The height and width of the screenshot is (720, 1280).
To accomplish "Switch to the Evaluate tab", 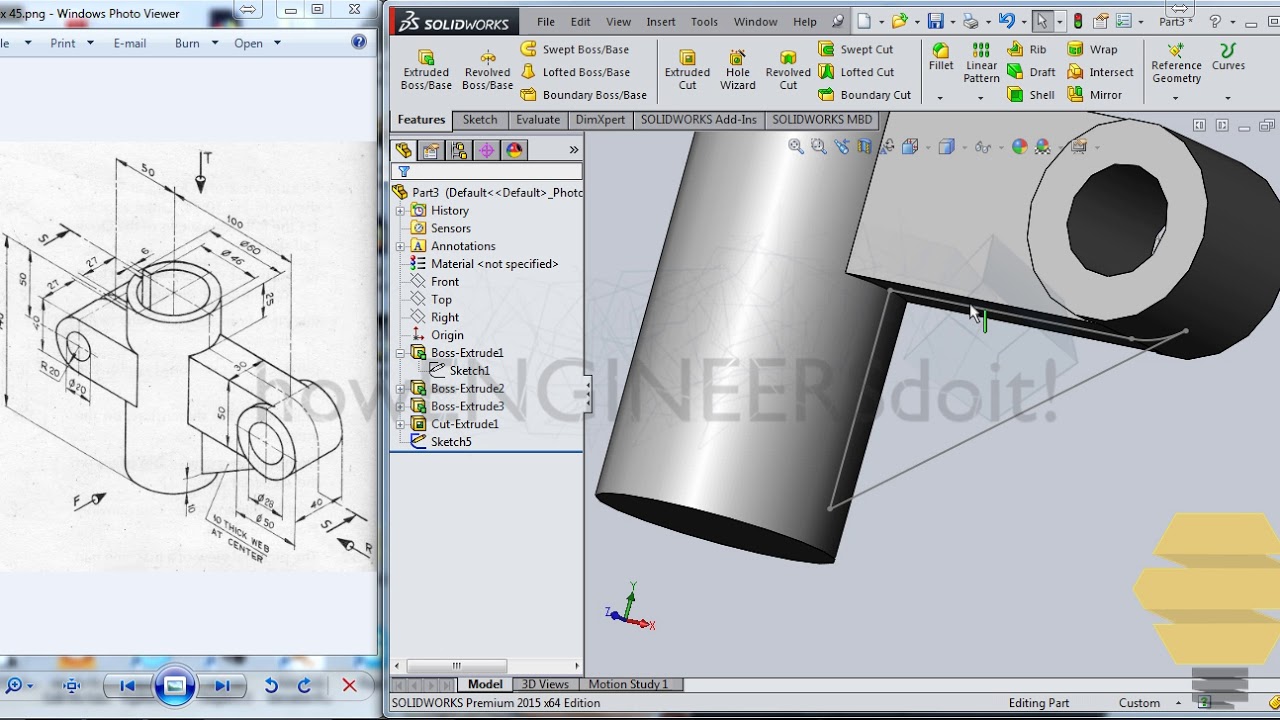I will (x=538, y=120).
